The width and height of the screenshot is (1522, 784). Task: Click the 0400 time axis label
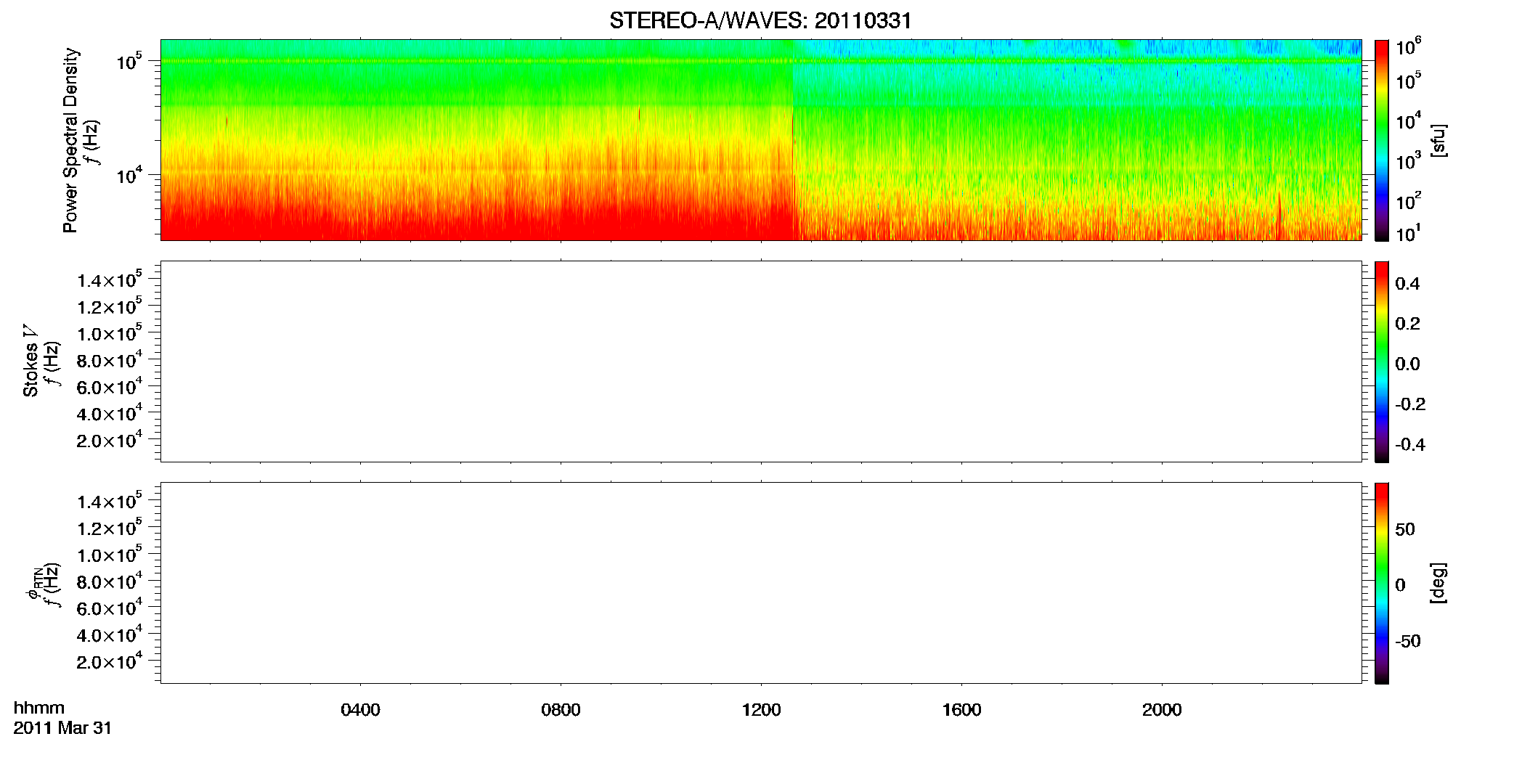tap(360, 710)
